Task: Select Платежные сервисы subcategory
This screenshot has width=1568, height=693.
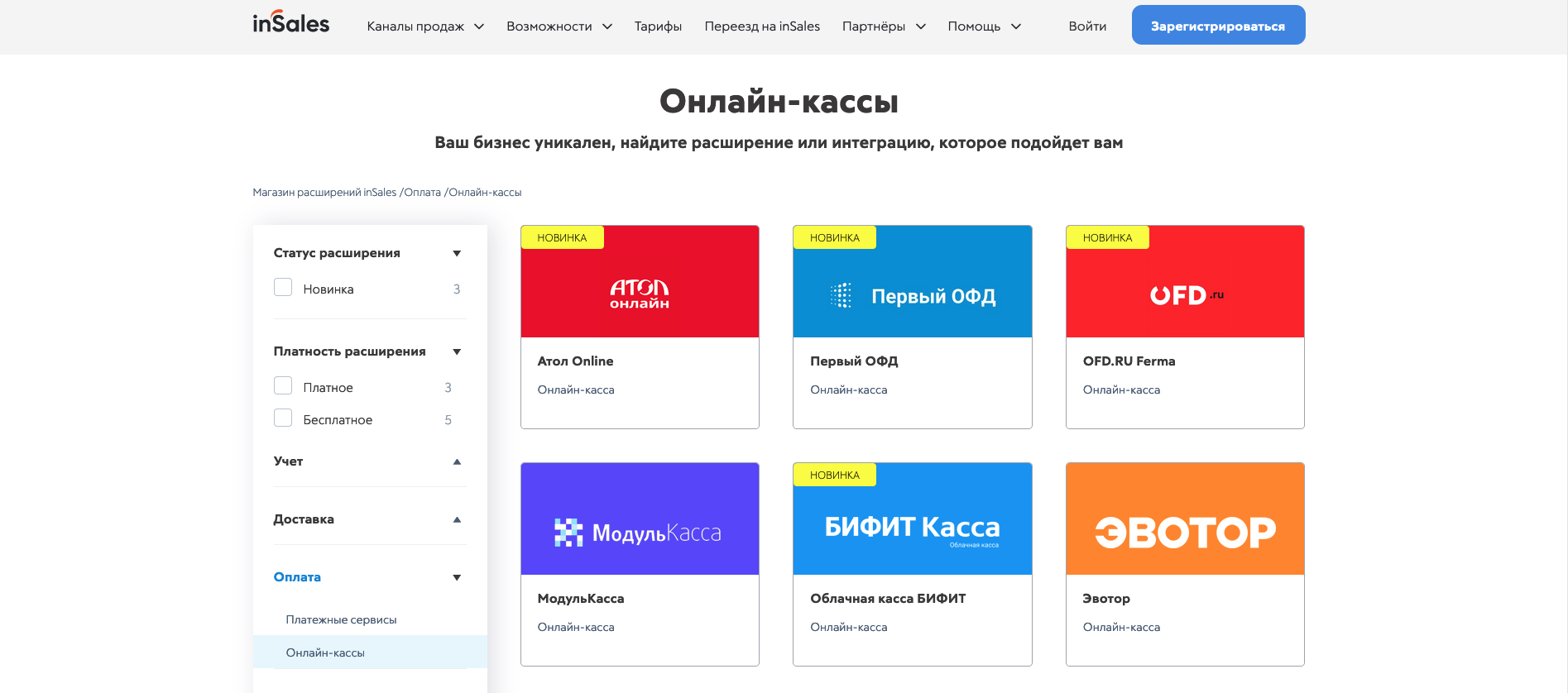Action: (341, 619)
